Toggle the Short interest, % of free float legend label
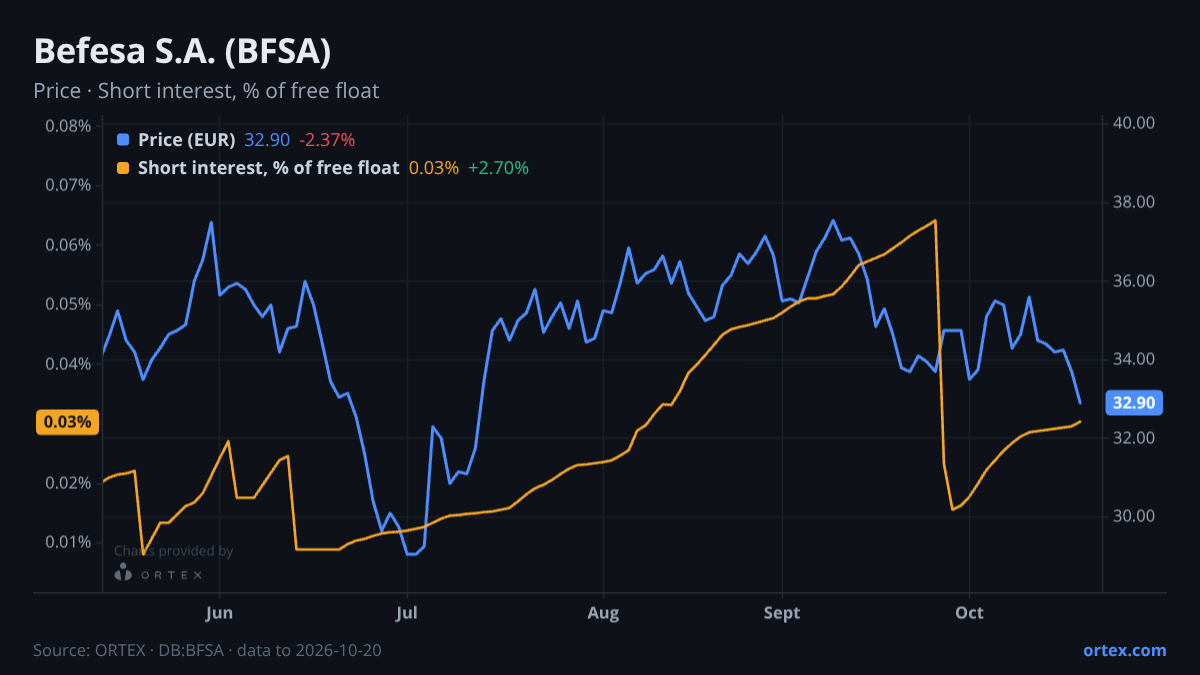The height and width of the screenshot is (675, 1200). click(x=268, y=168)
